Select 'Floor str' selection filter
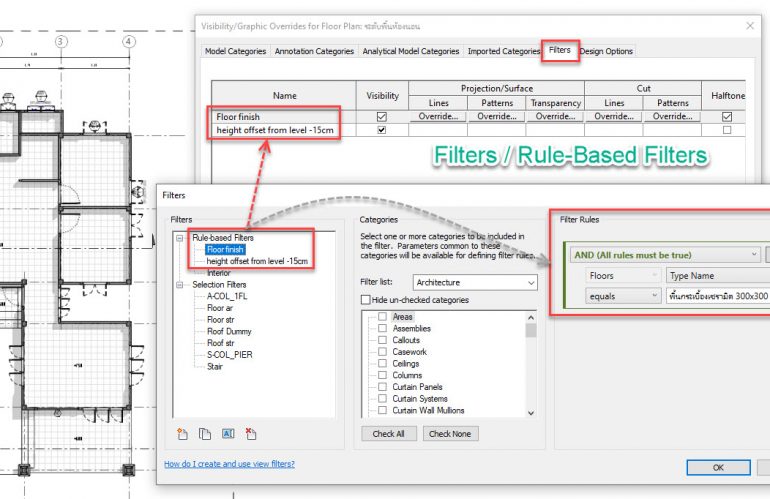The height and width of the screenshot is (499, 770). (x=220, y=320)
